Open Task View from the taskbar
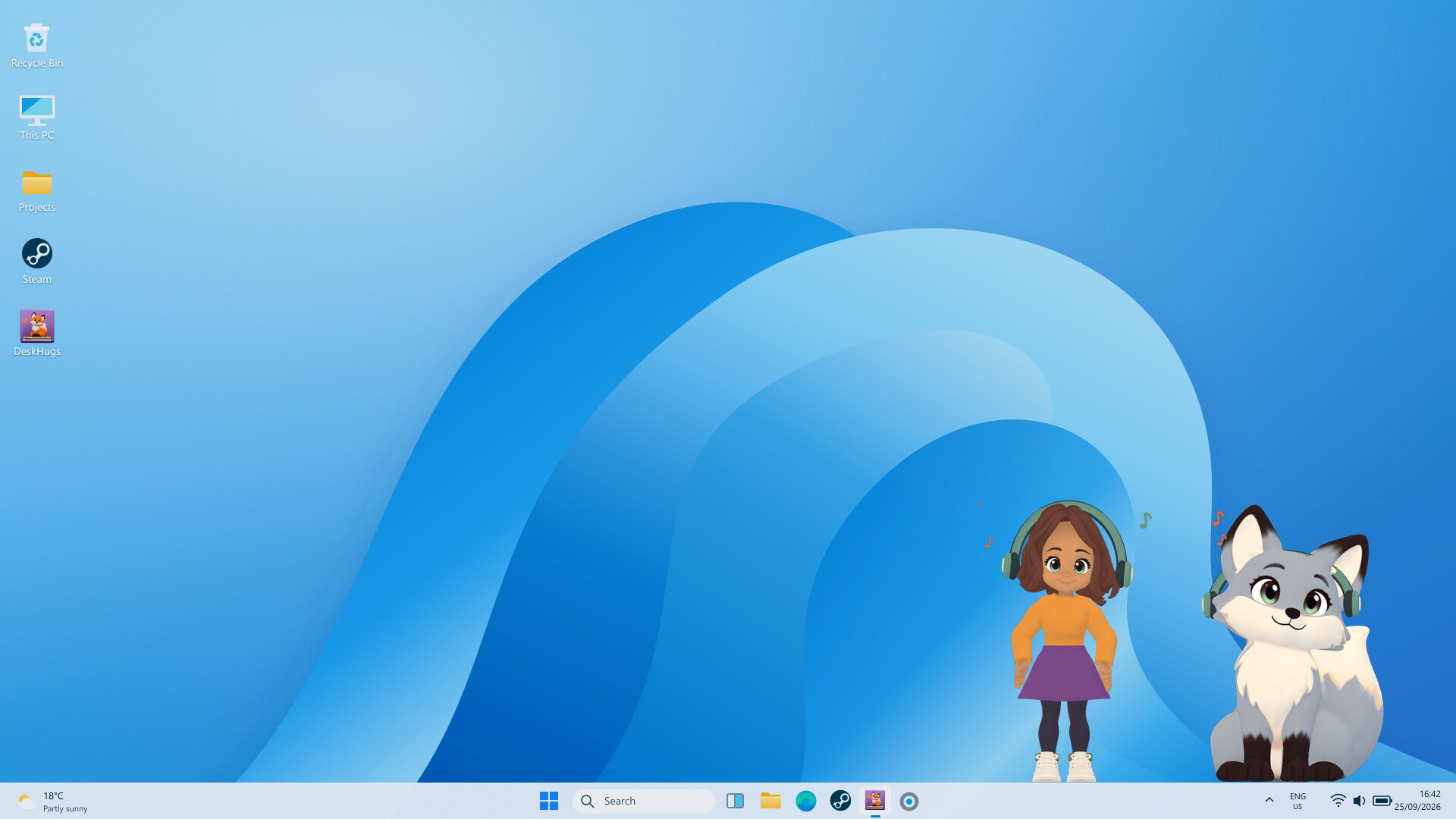The width and height of the screenshot is (1456, 819). (x=735, y=801)
